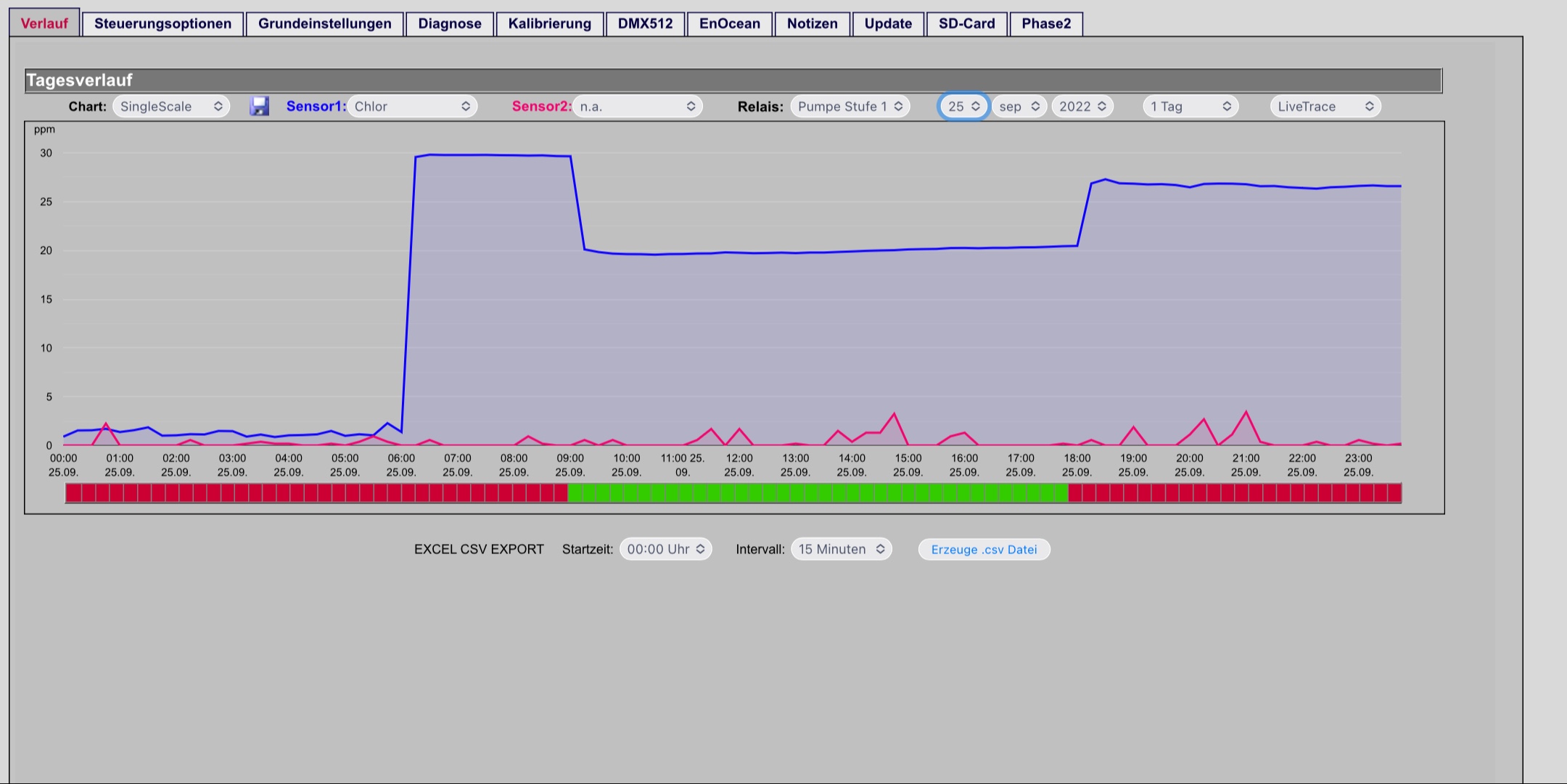Viewport: 1567px width, 784px height.
Task: Change the year selector showing 2022
Action: [x=1082, y=107]
